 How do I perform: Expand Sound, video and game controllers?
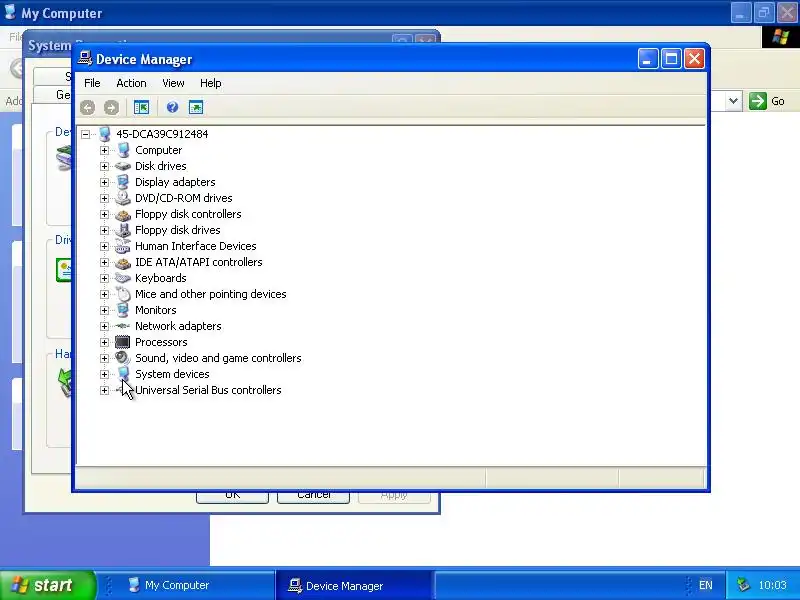105,358
